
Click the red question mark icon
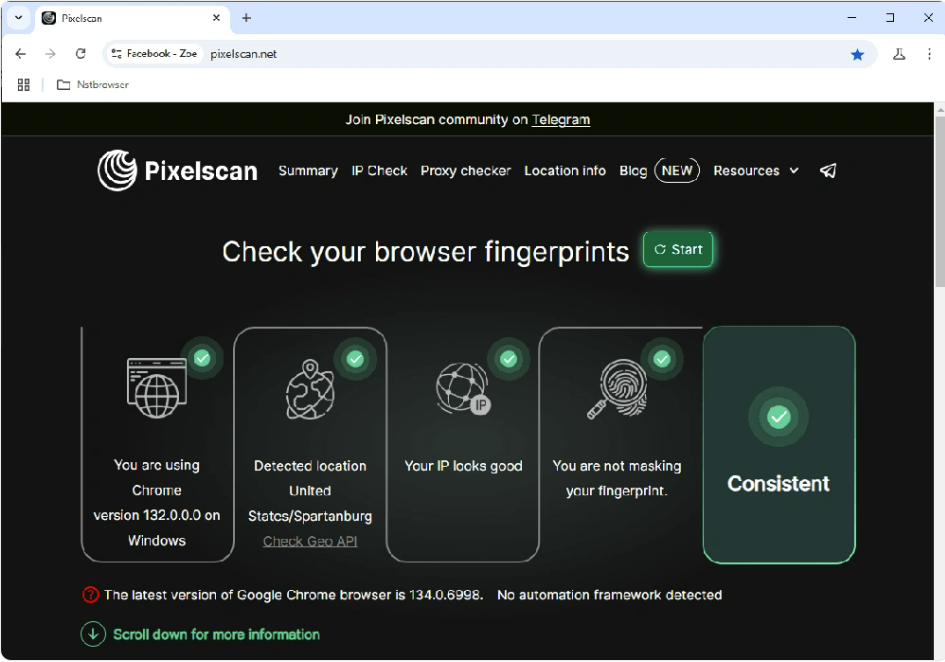click(x=90, y=595)
